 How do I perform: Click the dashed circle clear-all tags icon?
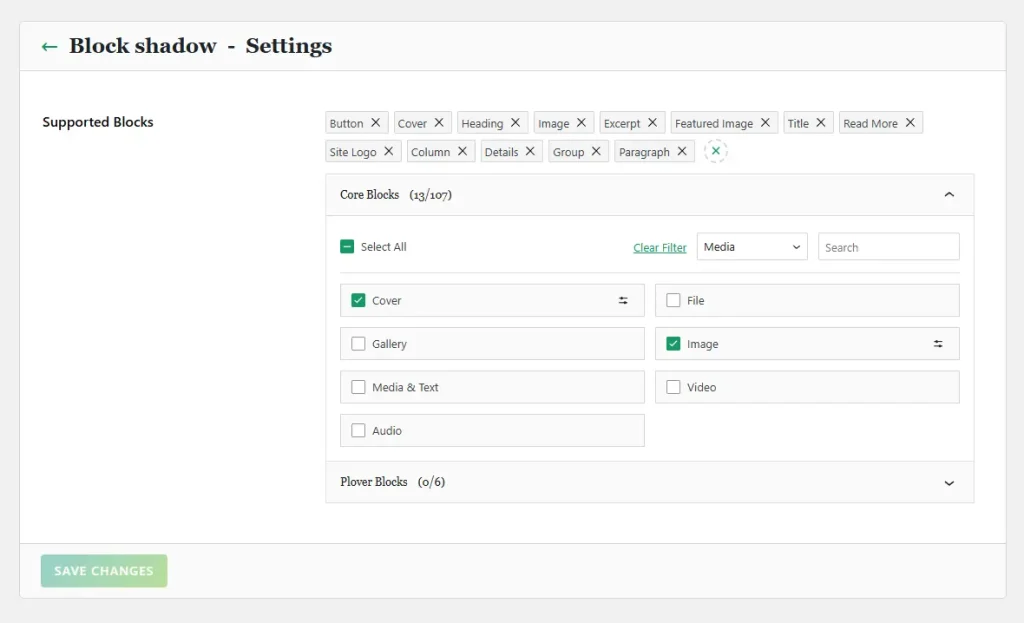(715, 151)
